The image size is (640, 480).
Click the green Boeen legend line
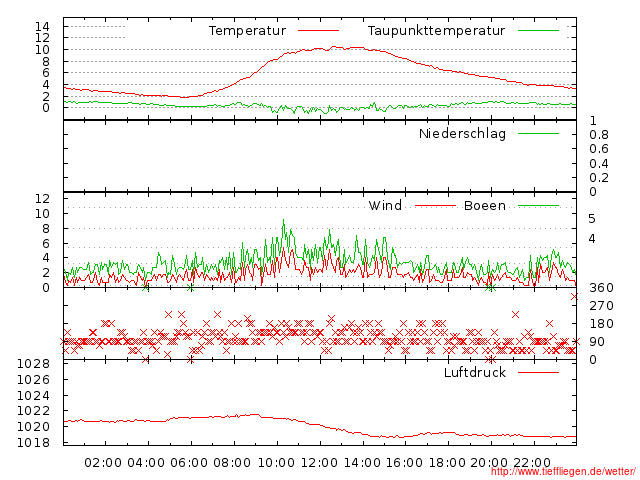point(538,206)
